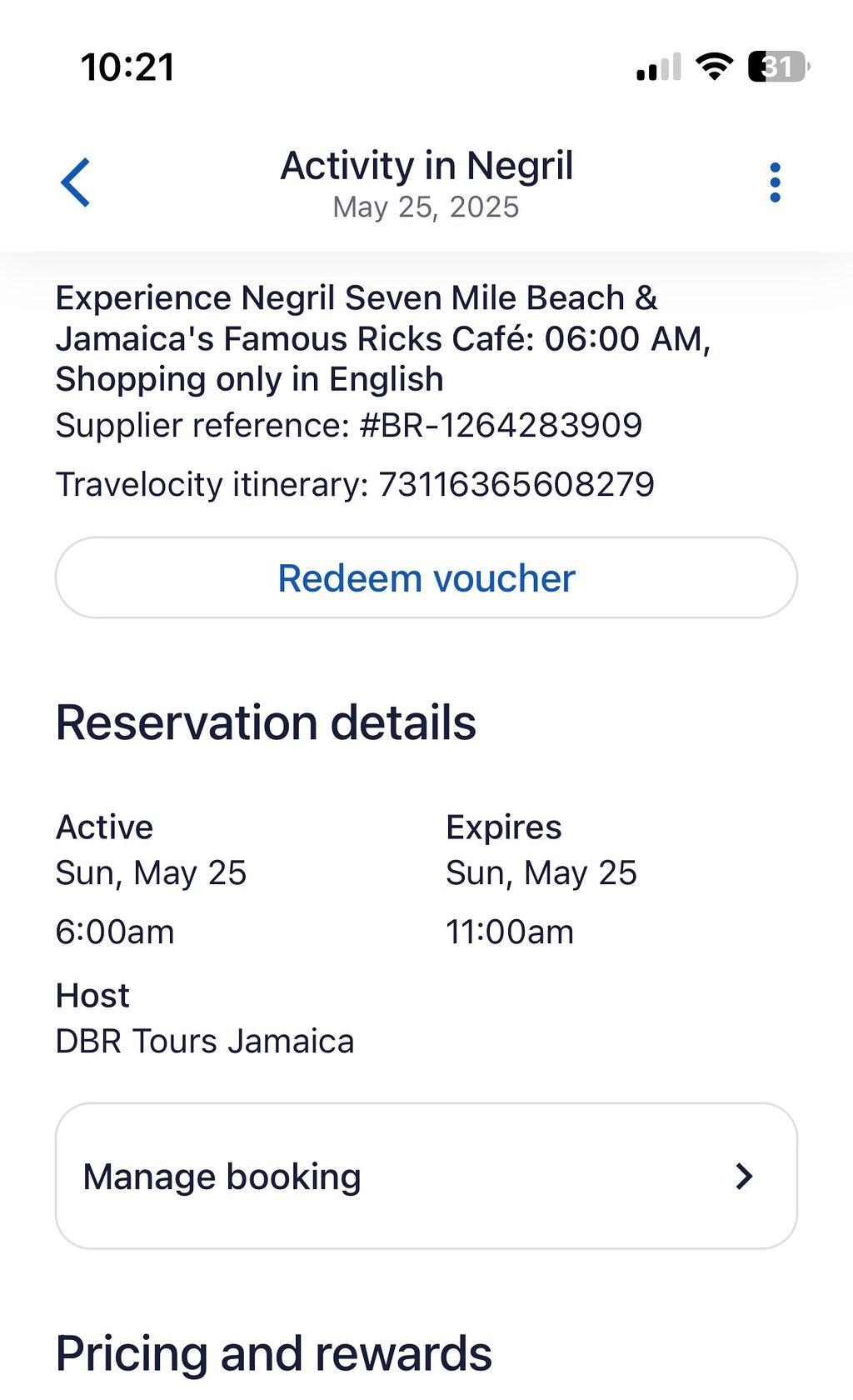
Task: Tap the blue back arrow
Action: point(75,182)
